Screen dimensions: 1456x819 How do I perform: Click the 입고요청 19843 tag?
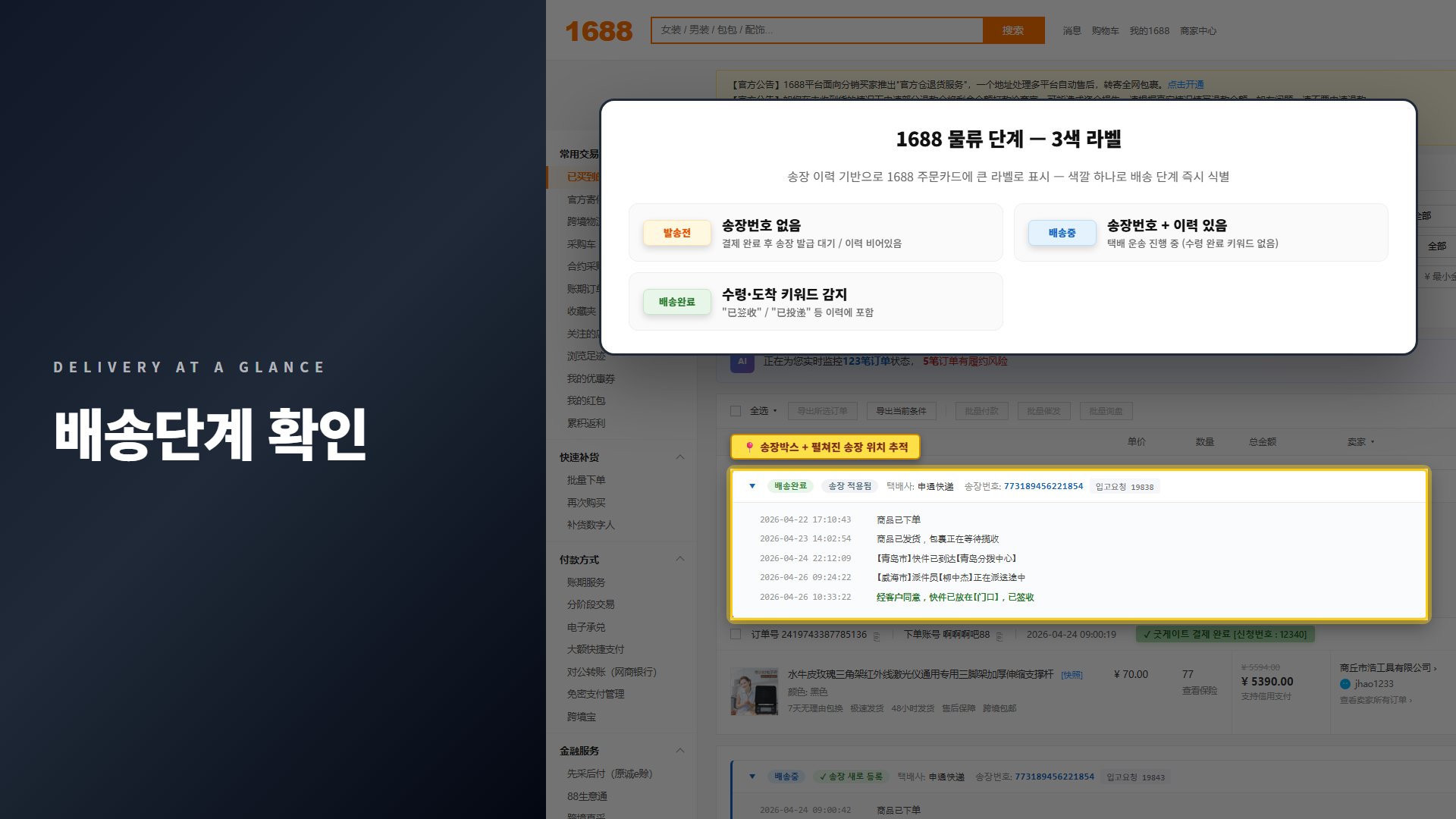pyautogui.click(x=1136, y=777)
